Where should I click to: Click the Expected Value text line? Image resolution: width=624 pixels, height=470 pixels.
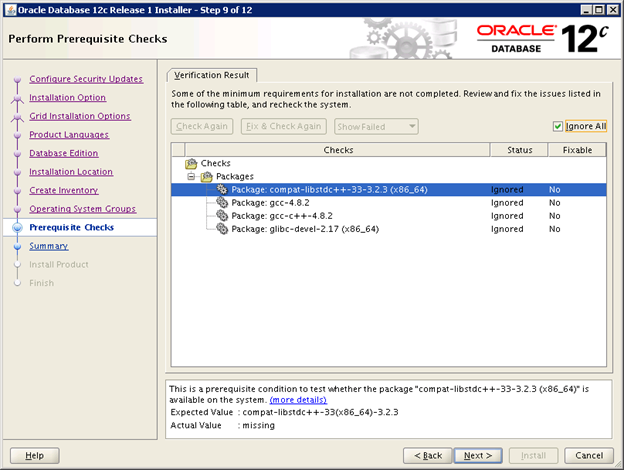click(x=284, y=412)
